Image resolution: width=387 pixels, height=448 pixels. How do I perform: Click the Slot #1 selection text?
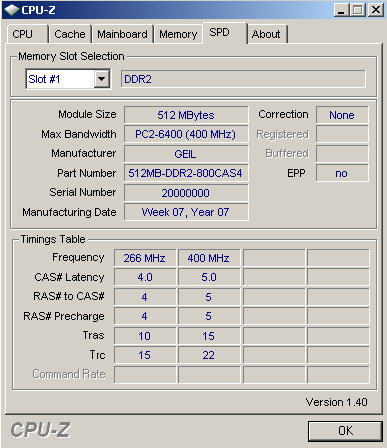pyautogui.click(x=44, y=79)
